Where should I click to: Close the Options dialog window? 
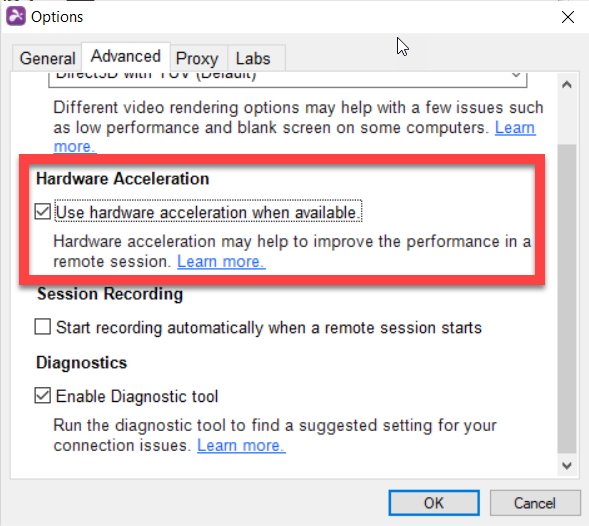tap(568, 17)
